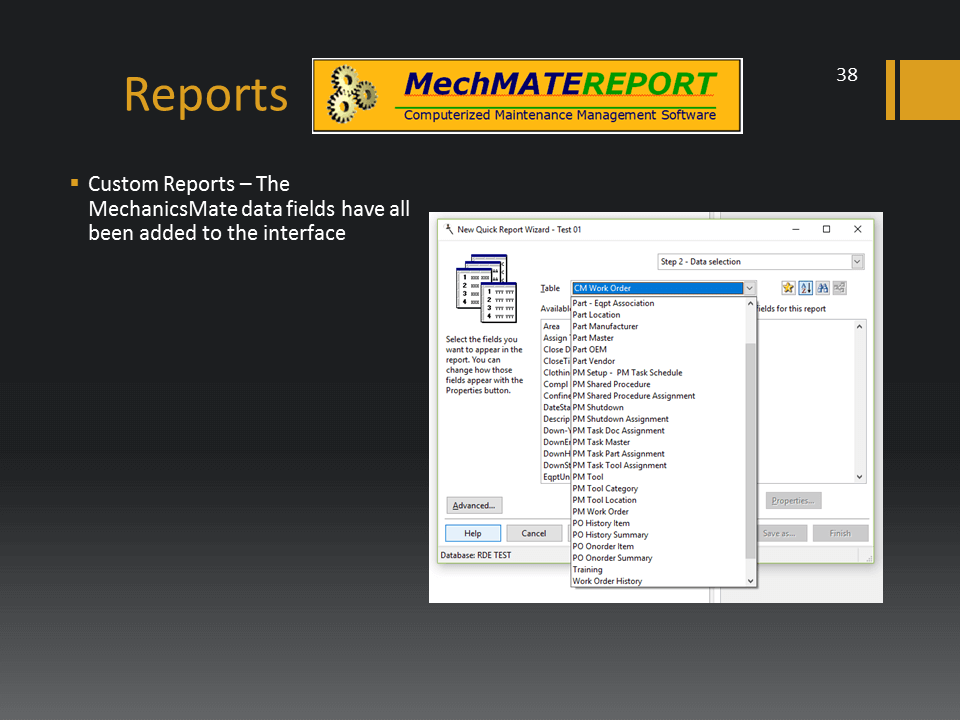Select PO History Item table
Screen dimensions: 960x720
coord(658,523)
